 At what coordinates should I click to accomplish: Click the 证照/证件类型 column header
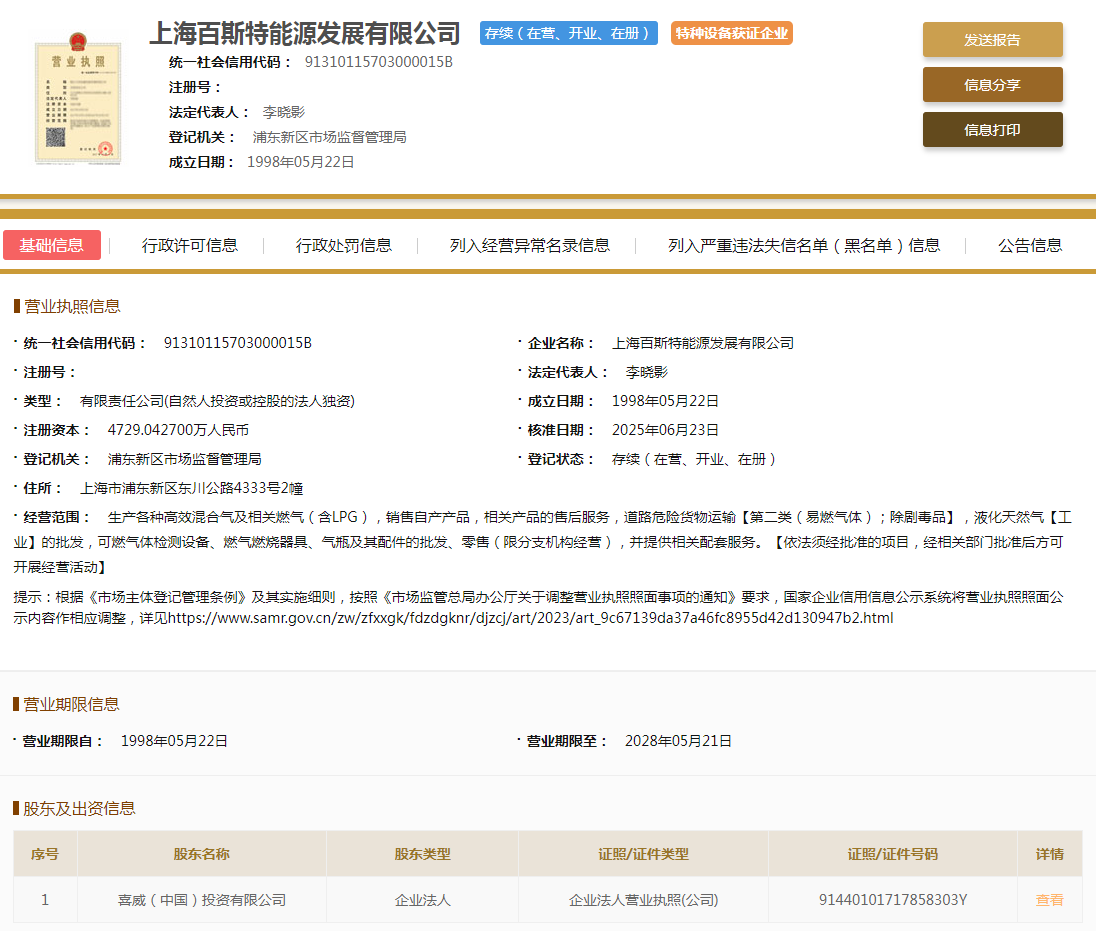[643, 854]
